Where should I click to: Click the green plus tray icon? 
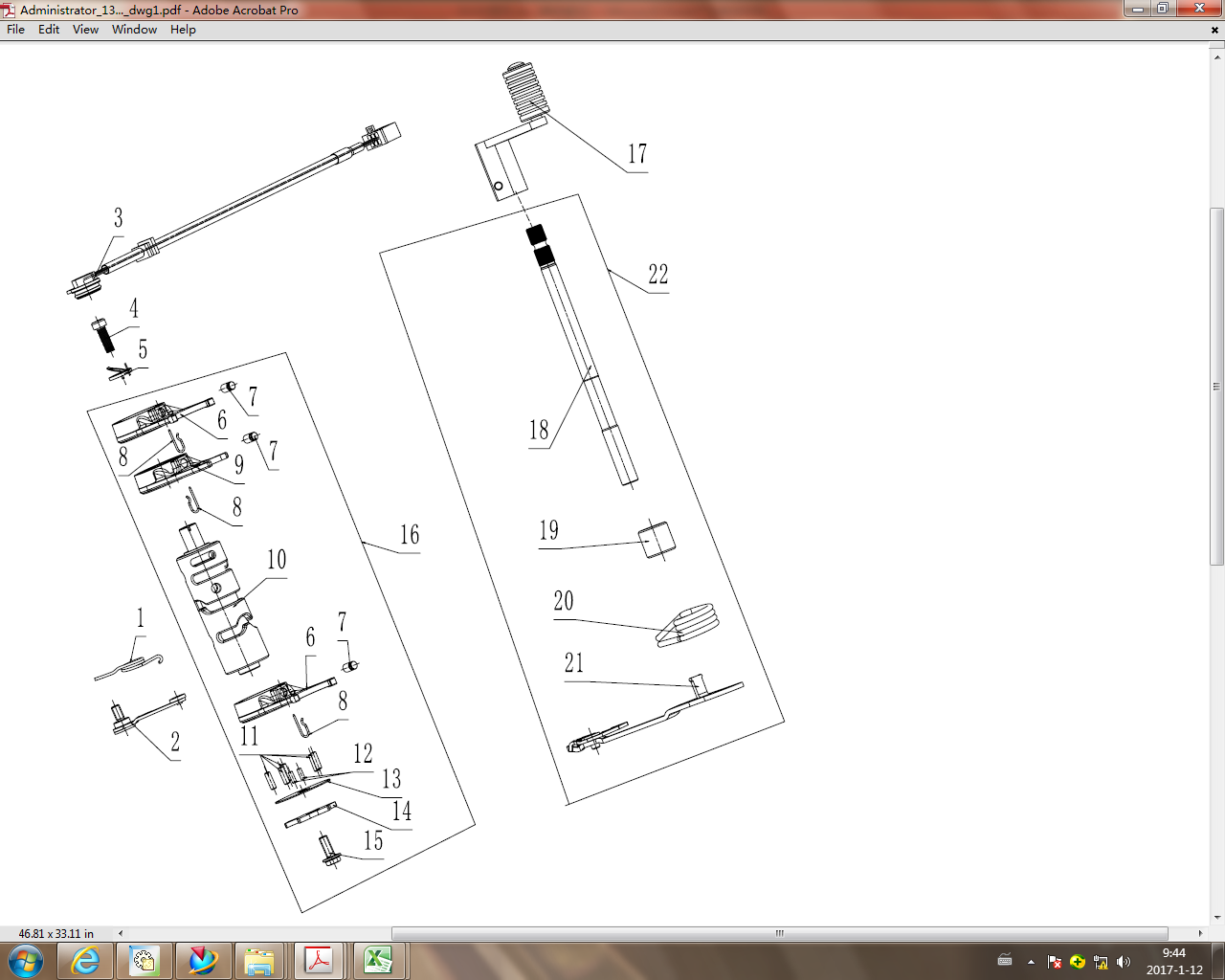coord(1078,962)
